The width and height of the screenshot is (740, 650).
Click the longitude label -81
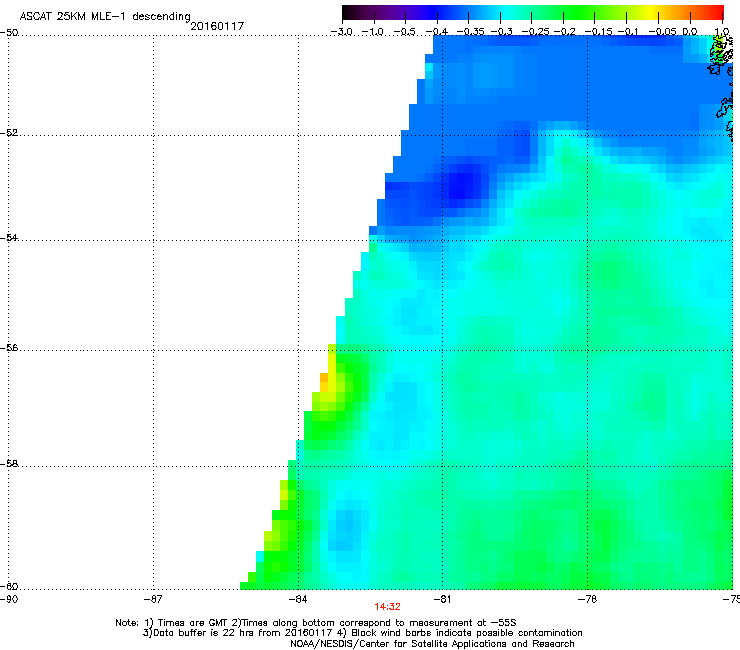[442, 599]
